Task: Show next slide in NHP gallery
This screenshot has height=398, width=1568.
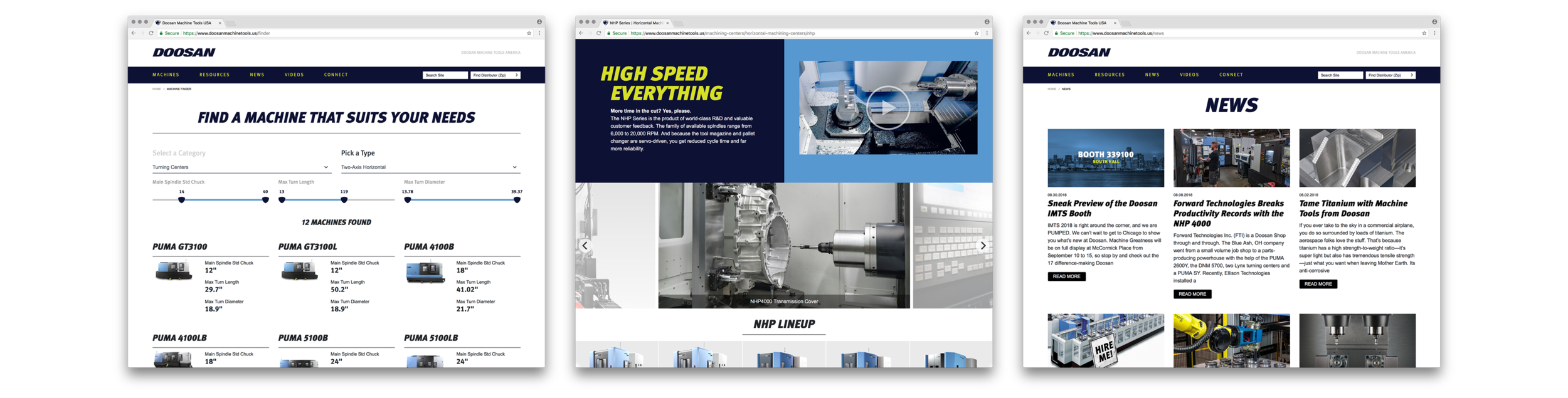Action: [x=983, y=246]
